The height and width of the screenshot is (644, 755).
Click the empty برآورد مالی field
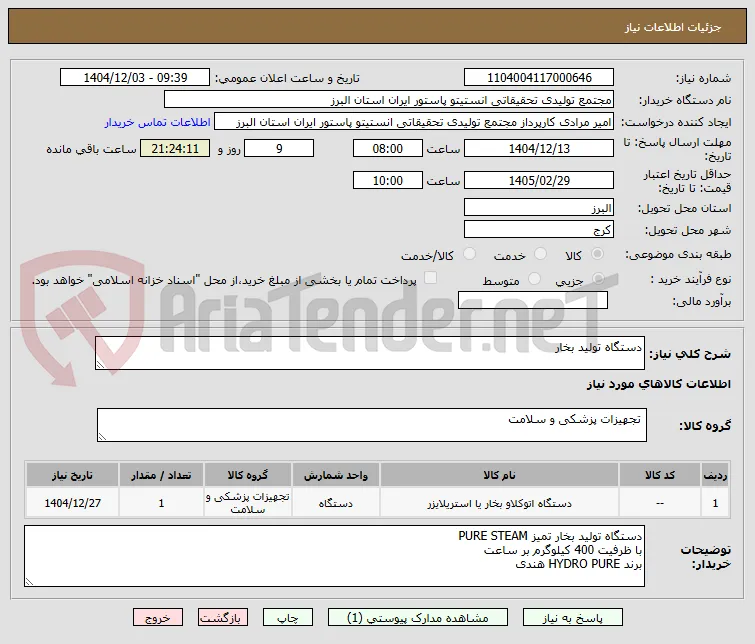pyautogui.click(x=533, y=300)
